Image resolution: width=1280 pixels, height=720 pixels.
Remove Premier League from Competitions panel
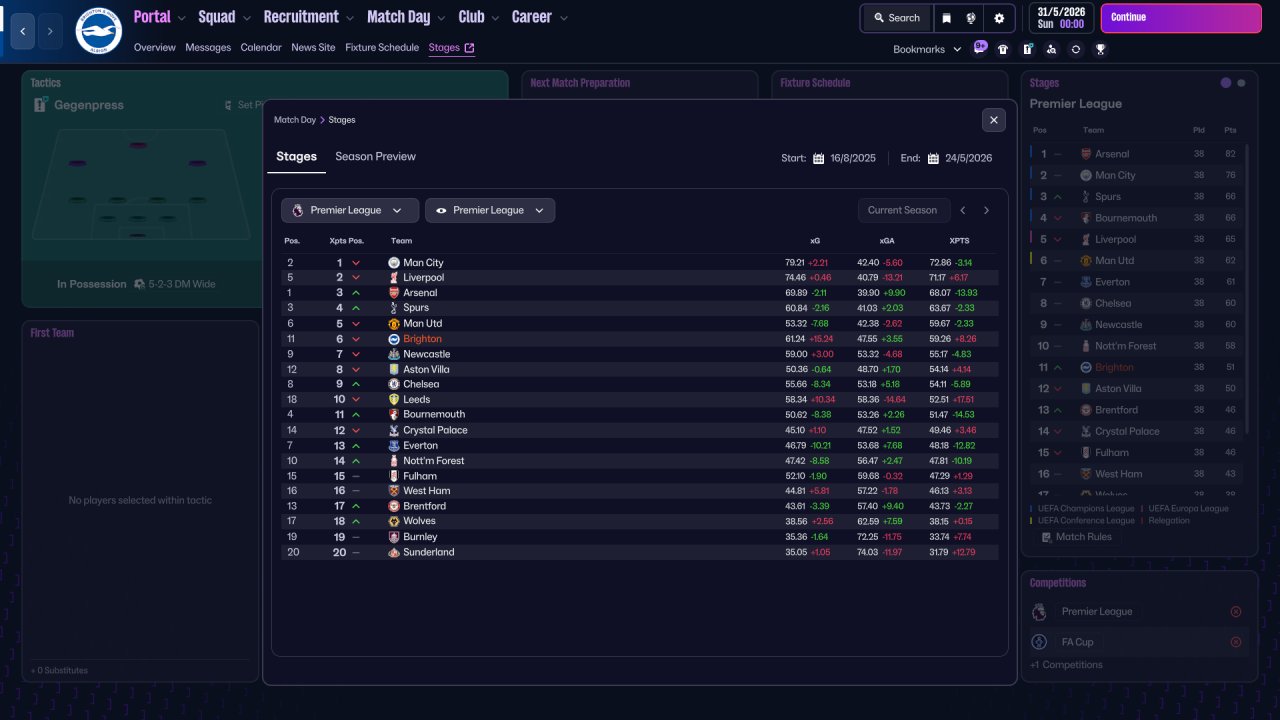(x=1235, y=612)
